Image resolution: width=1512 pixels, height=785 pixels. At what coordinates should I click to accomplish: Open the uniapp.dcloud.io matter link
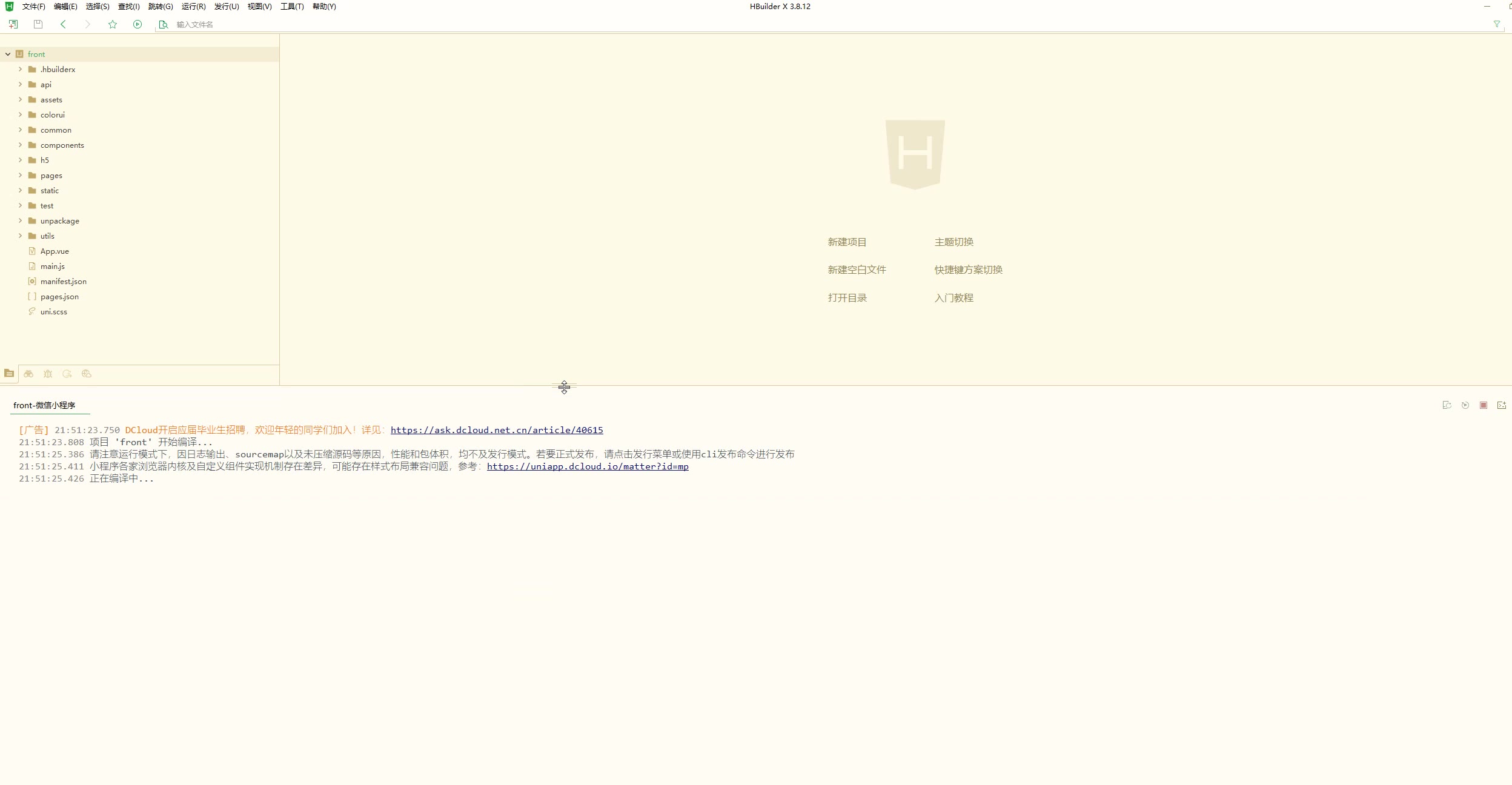[588, 466]
